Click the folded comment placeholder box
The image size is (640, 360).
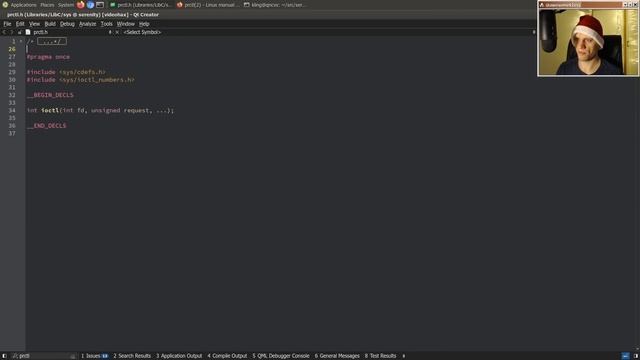pos(52,41)
